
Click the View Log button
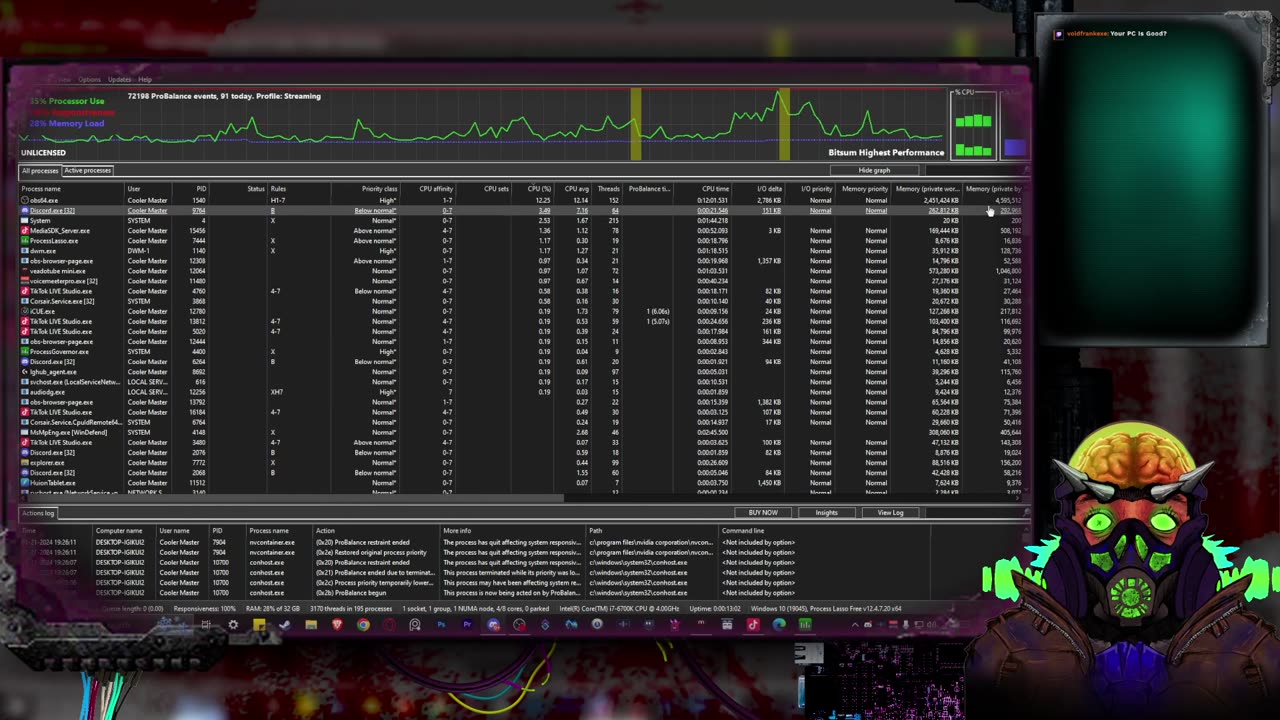tap(890, 512)
